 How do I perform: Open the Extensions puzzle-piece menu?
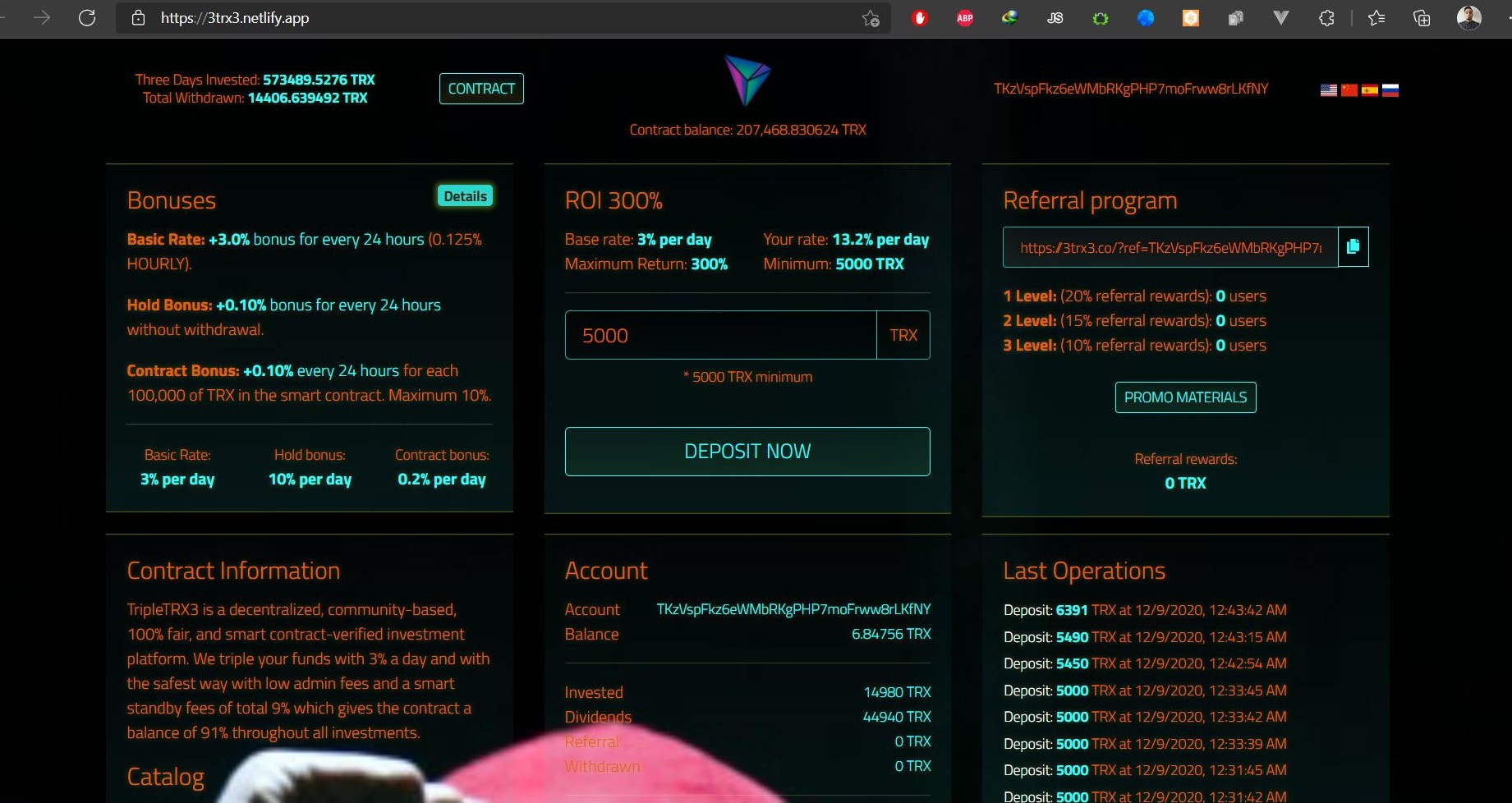1326,18
